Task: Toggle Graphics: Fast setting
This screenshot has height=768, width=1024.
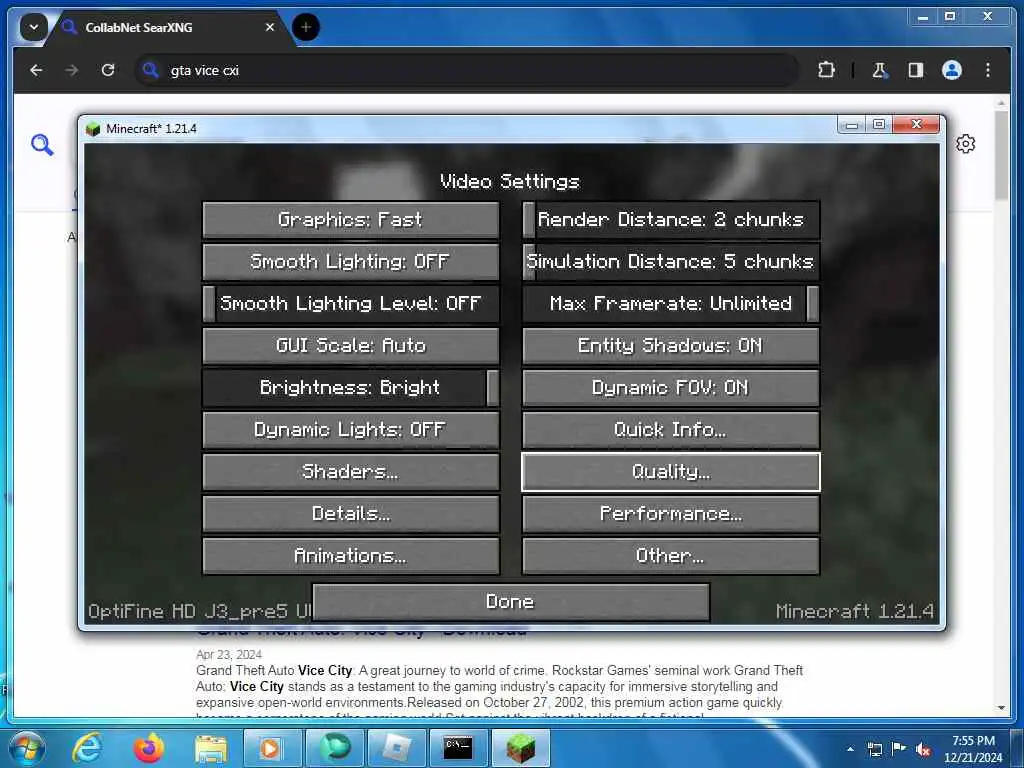Action: 351,220
